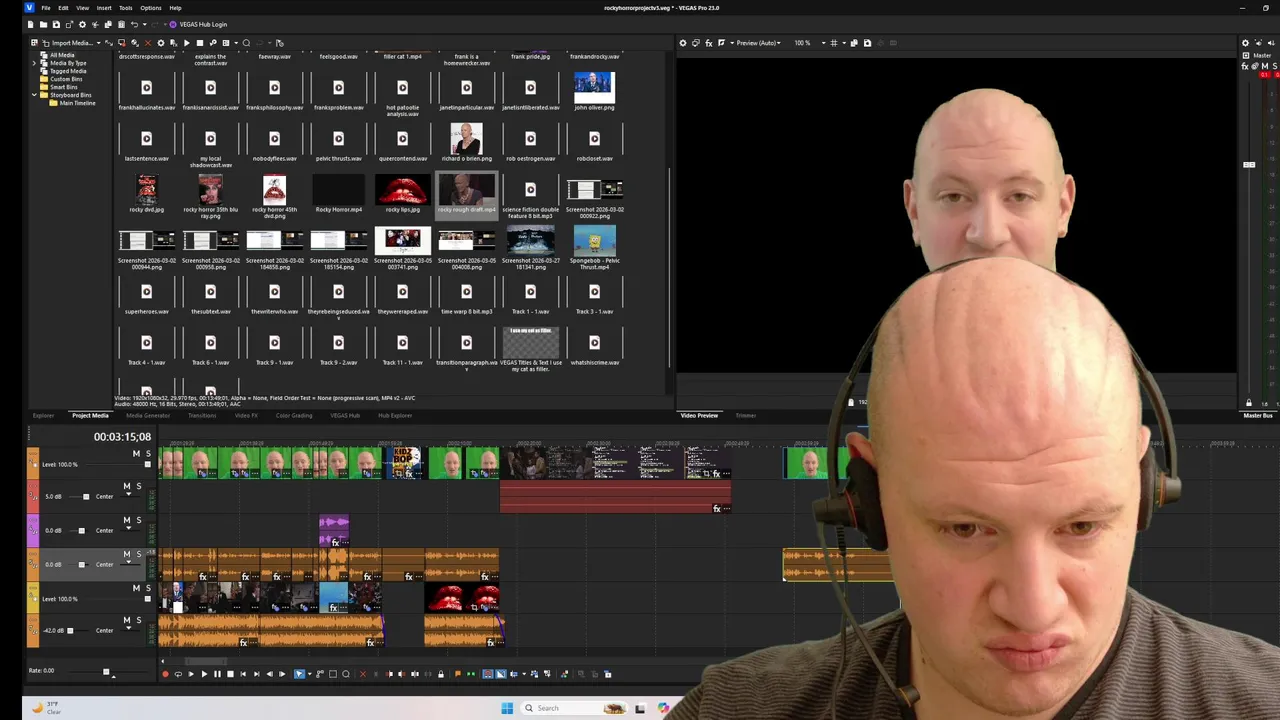The height and width of the screenshot is (720, 1280).
Task: Mute the top video track
Action: 136,454
